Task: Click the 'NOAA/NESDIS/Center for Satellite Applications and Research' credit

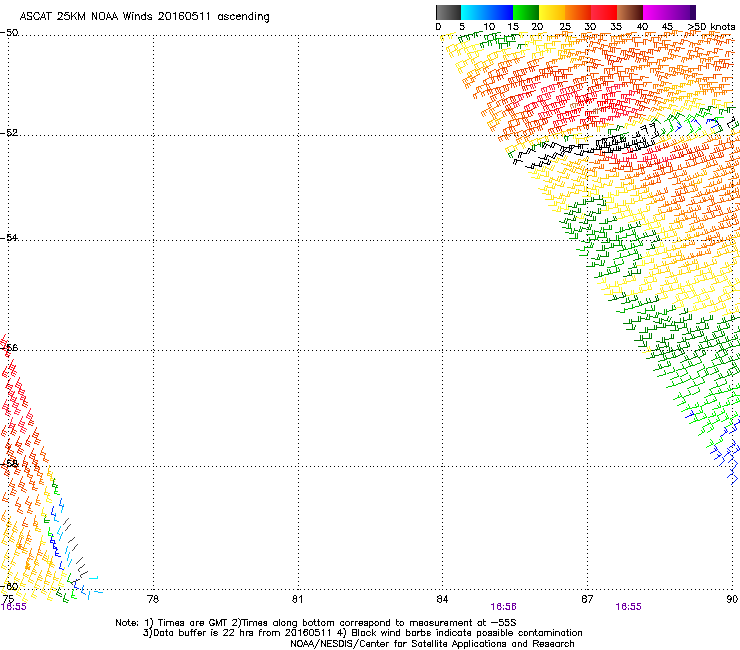Action: coord(432,644)
